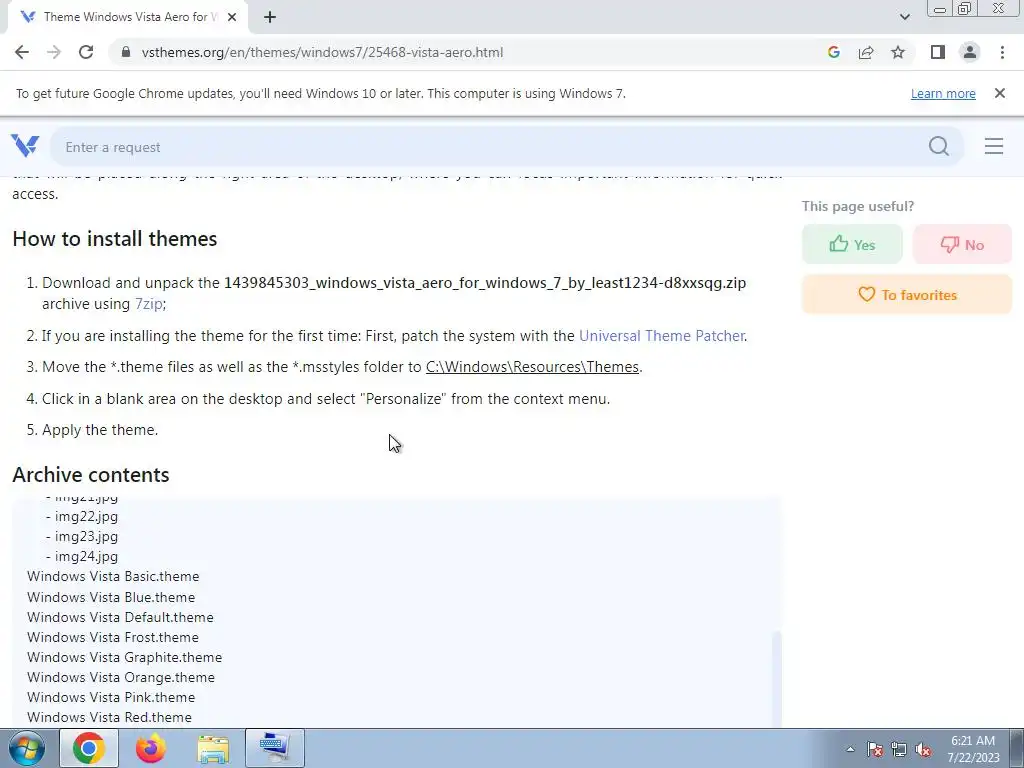Bookmark this page with the star icon
Image resolution: width=1024 pixels, height=768 pixels.
pos(898,52)
